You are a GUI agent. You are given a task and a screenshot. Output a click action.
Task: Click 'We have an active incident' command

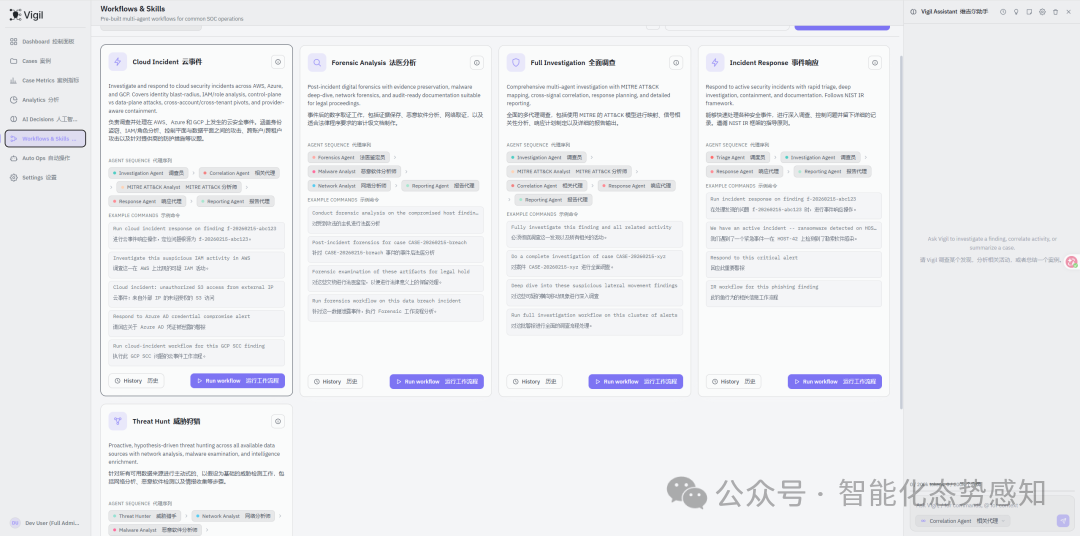(793, 235)
